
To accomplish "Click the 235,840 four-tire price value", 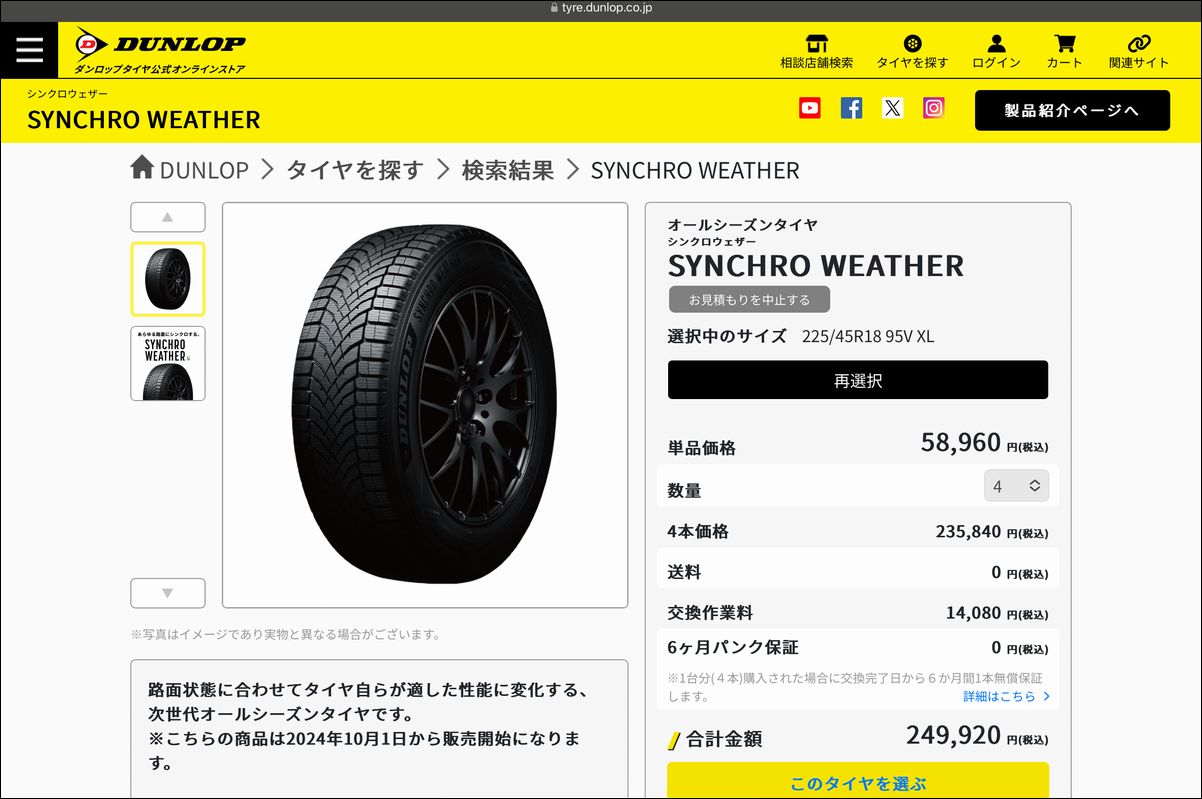I will (x=968, y=532).
